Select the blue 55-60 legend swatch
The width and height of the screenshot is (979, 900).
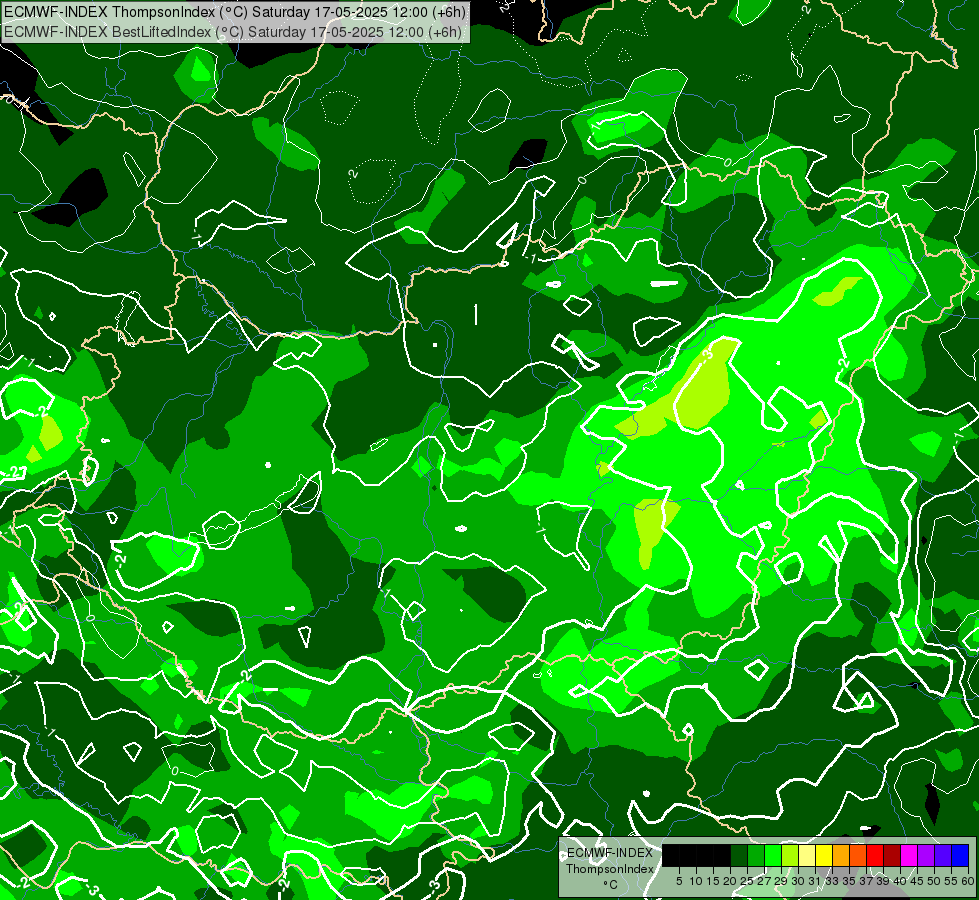tap(960, 855)
